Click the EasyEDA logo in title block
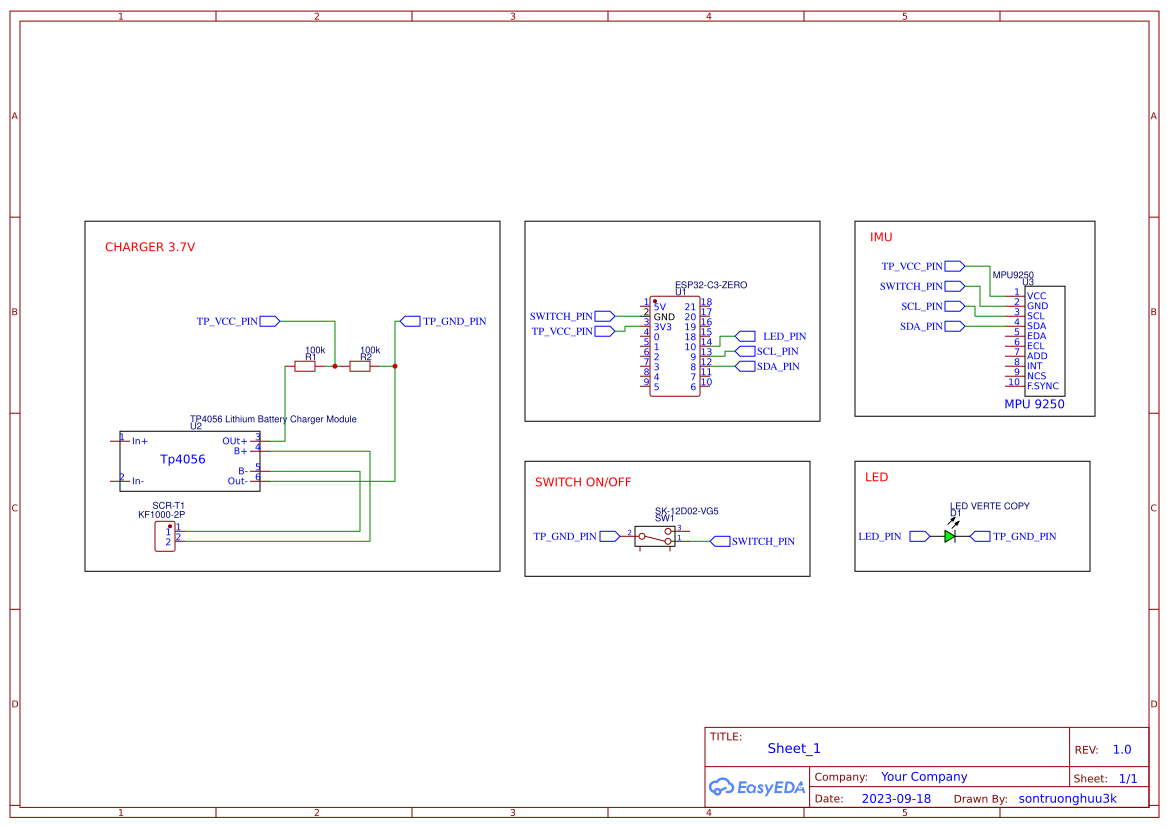This screenshot has height=828, width=1169. point(756,787)
